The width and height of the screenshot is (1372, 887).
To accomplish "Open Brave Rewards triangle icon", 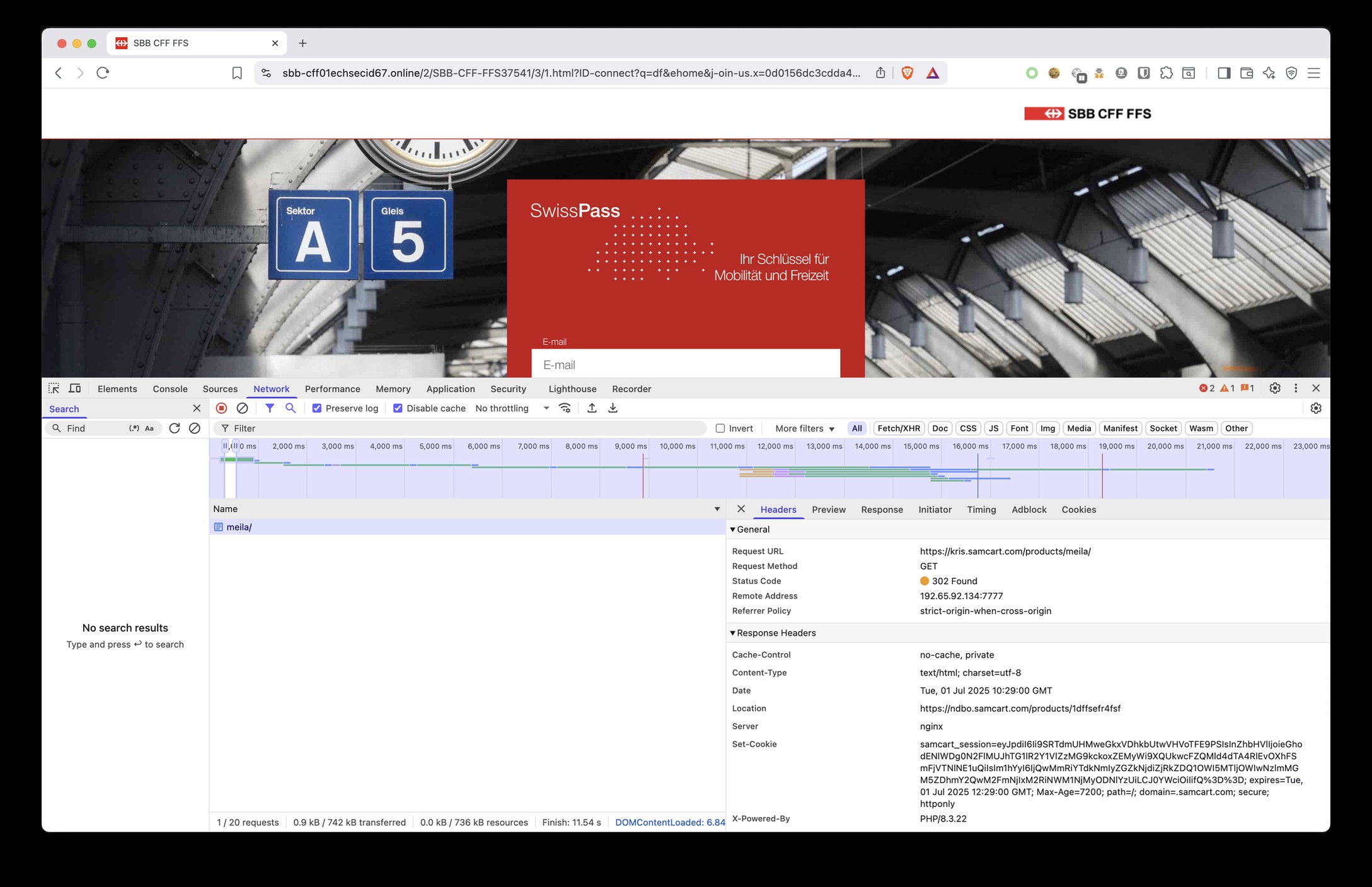I will (933, 73).
